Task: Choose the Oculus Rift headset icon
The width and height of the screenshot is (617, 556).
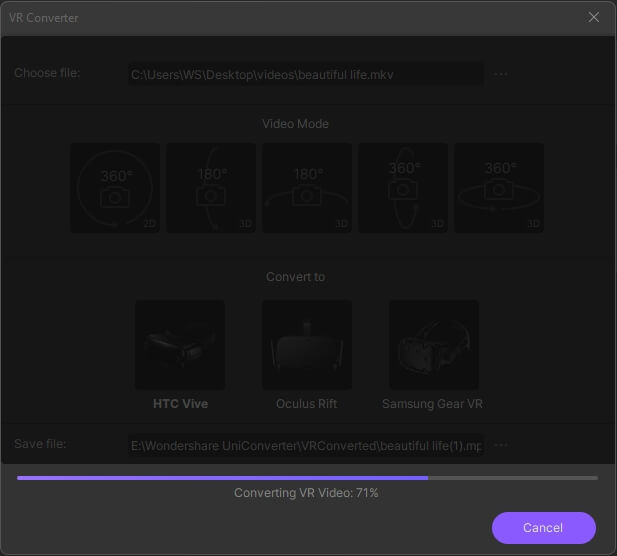Action: click(307, 345)
